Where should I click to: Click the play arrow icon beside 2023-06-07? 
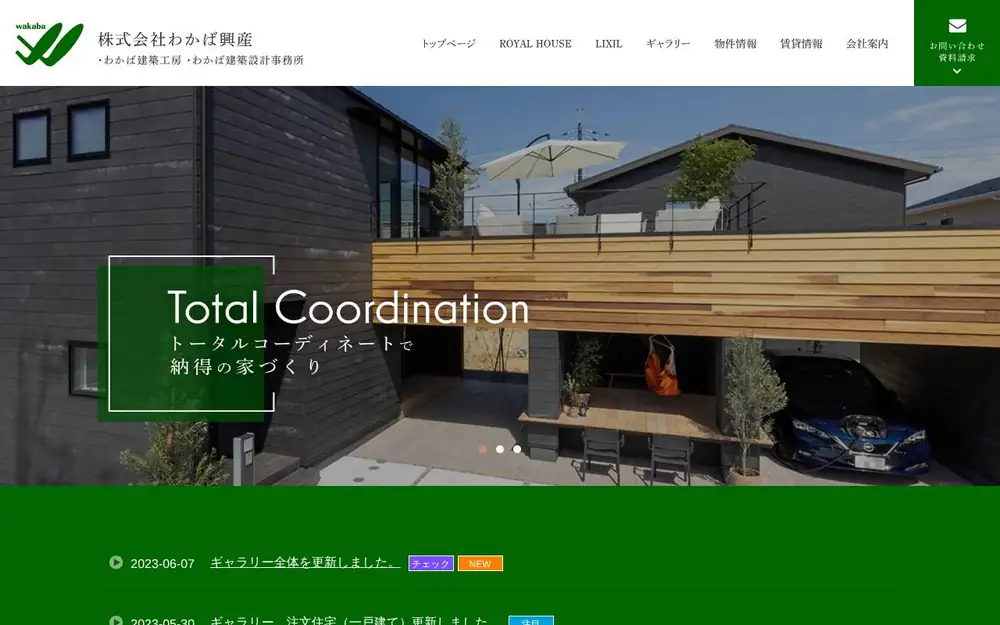tap(115, 562)
